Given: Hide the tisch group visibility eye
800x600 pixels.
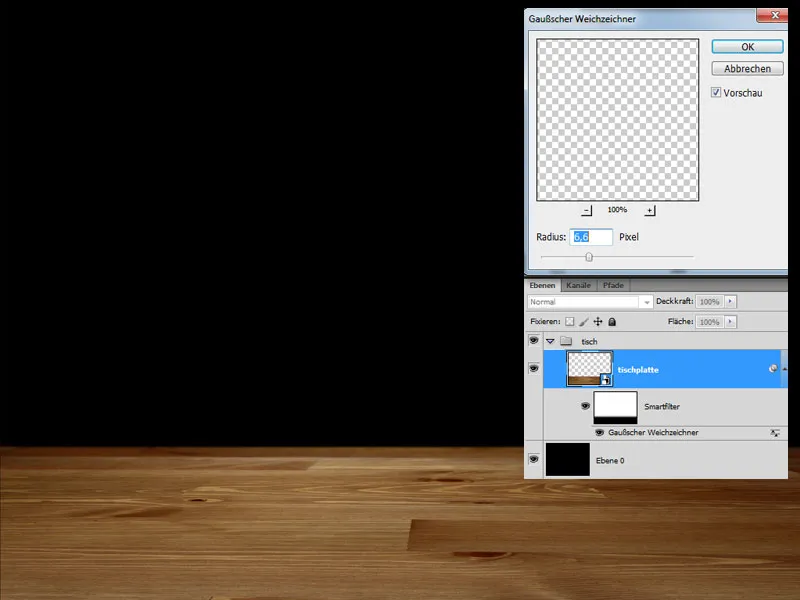Looking at the screenshot, I should [x=534, y=340].
